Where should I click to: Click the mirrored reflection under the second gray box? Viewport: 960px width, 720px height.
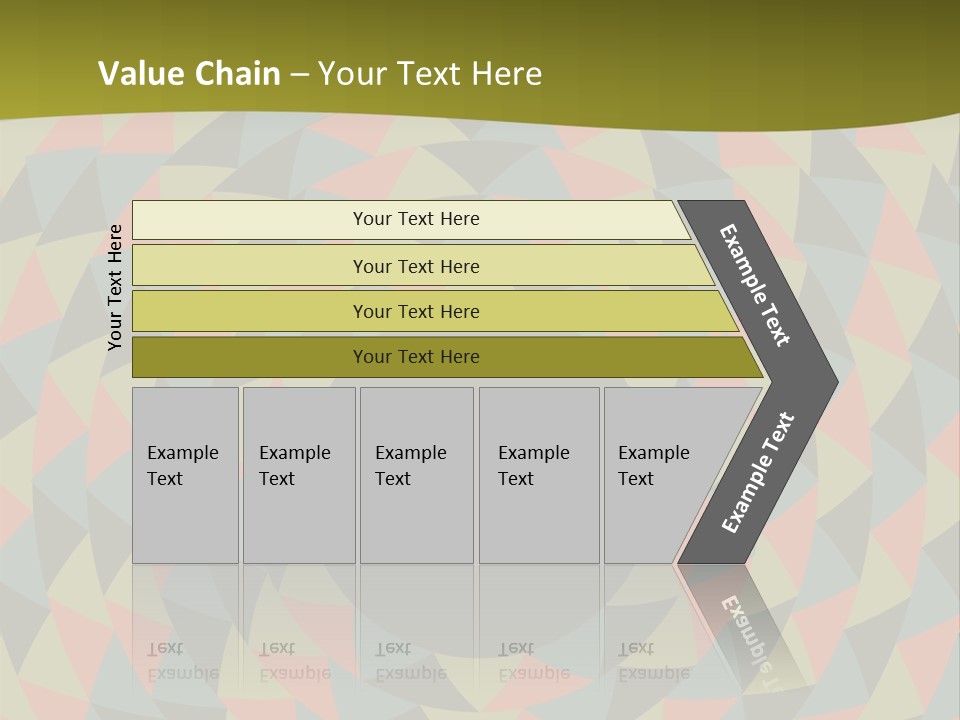(x=298, y=640)
